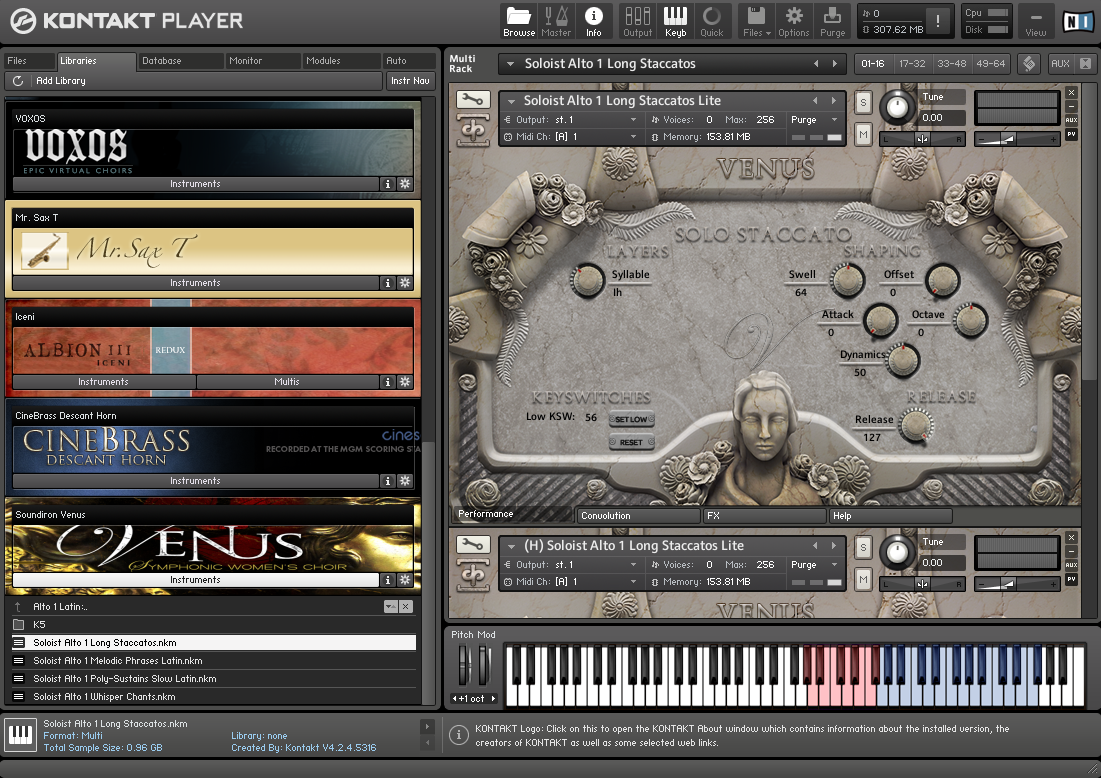Open the Convolution instrument tab

tap(638, 515)
